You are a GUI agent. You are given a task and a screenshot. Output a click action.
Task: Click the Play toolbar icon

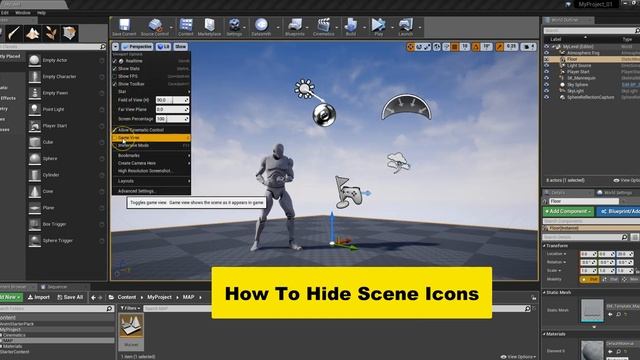378,25
